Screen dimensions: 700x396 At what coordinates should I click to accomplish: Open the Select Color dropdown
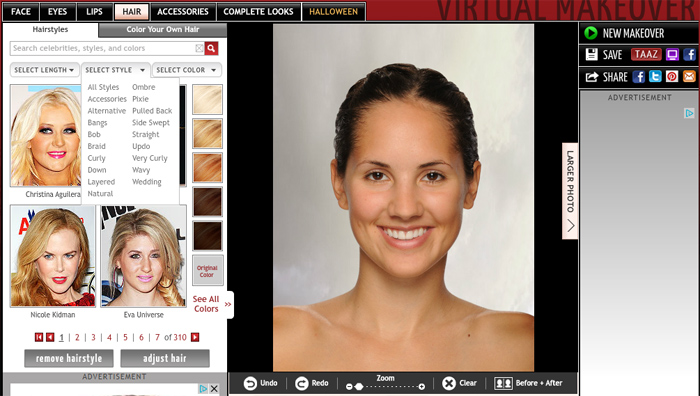[187, 70]
